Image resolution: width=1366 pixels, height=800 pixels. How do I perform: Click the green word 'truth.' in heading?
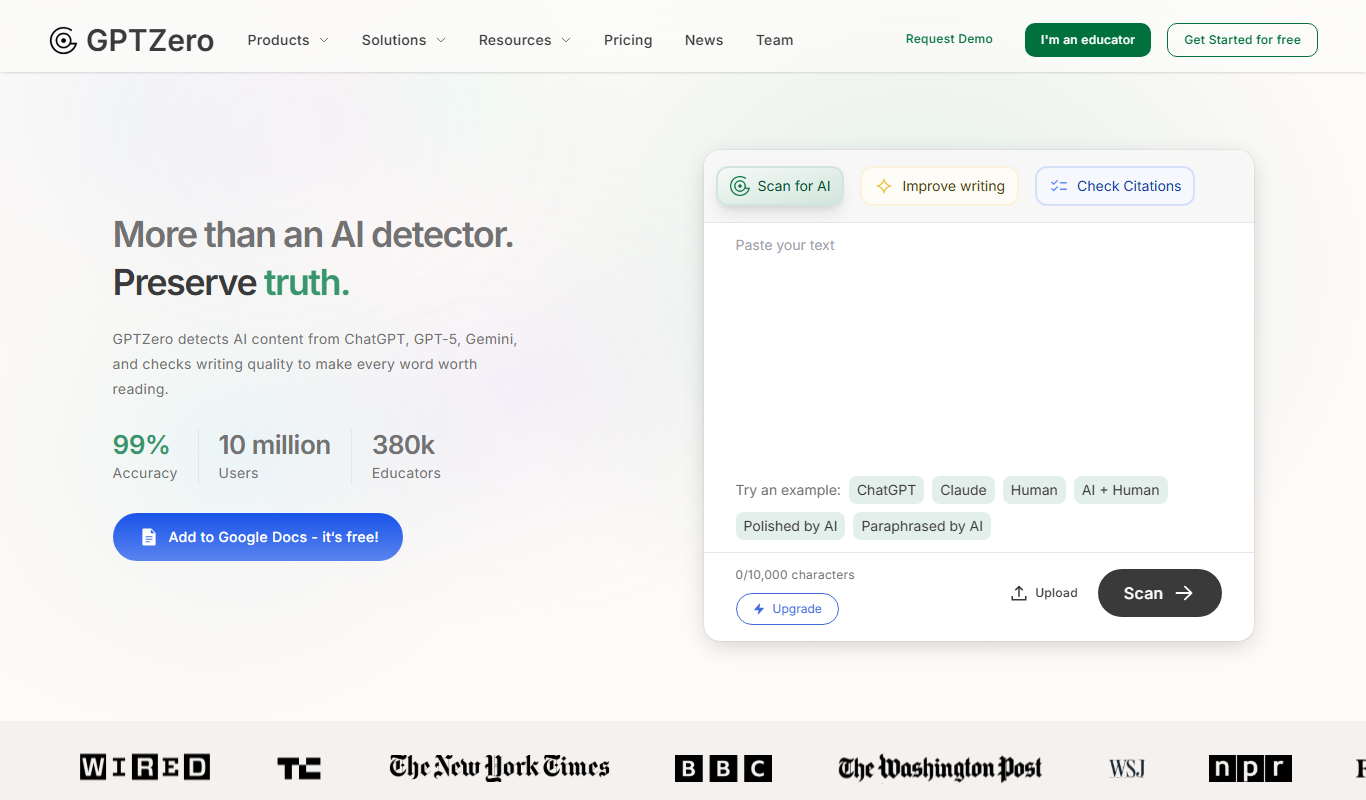point(307,283)
